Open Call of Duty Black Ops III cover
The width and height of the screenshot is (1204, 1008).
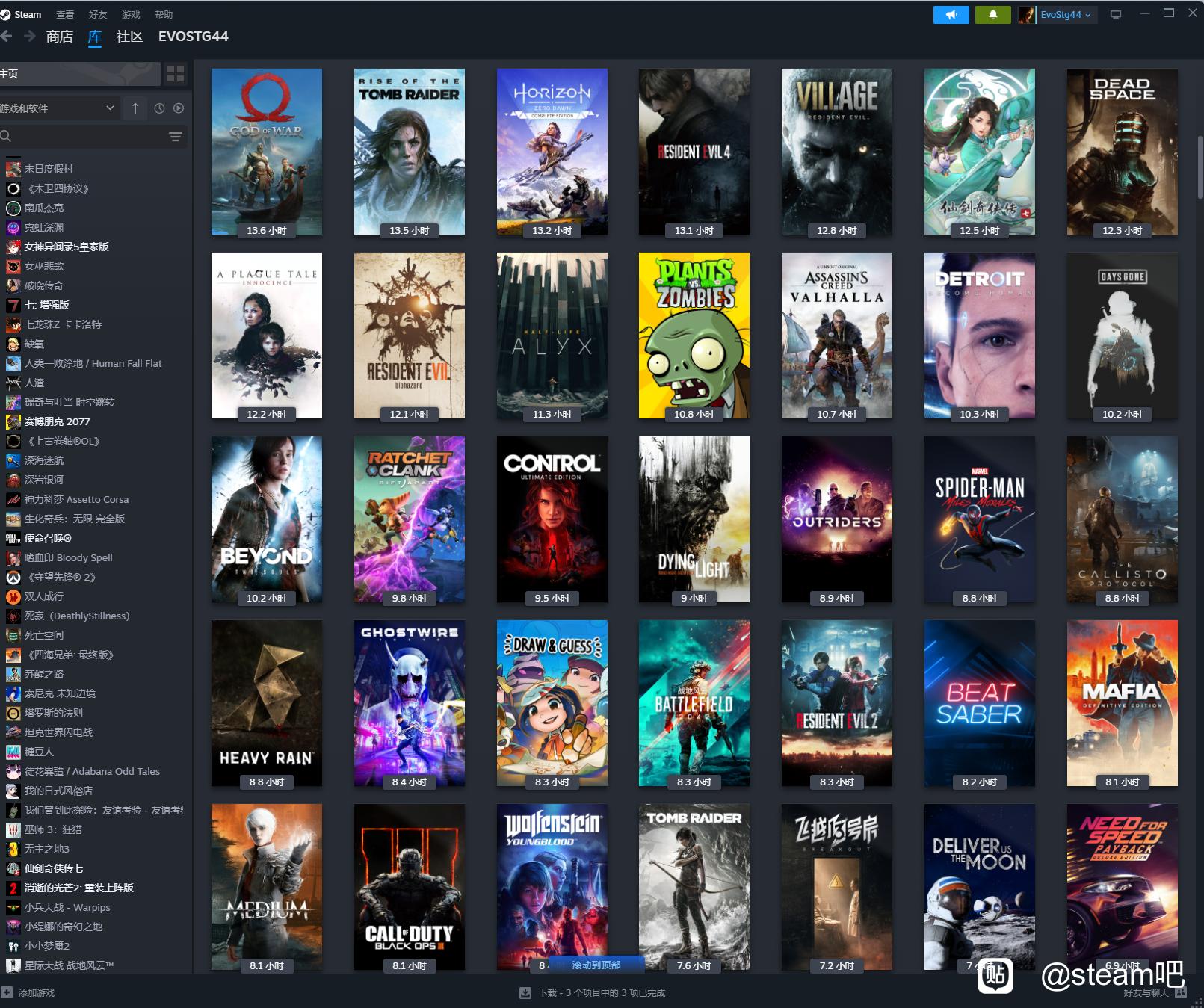[x=410, y=887]
